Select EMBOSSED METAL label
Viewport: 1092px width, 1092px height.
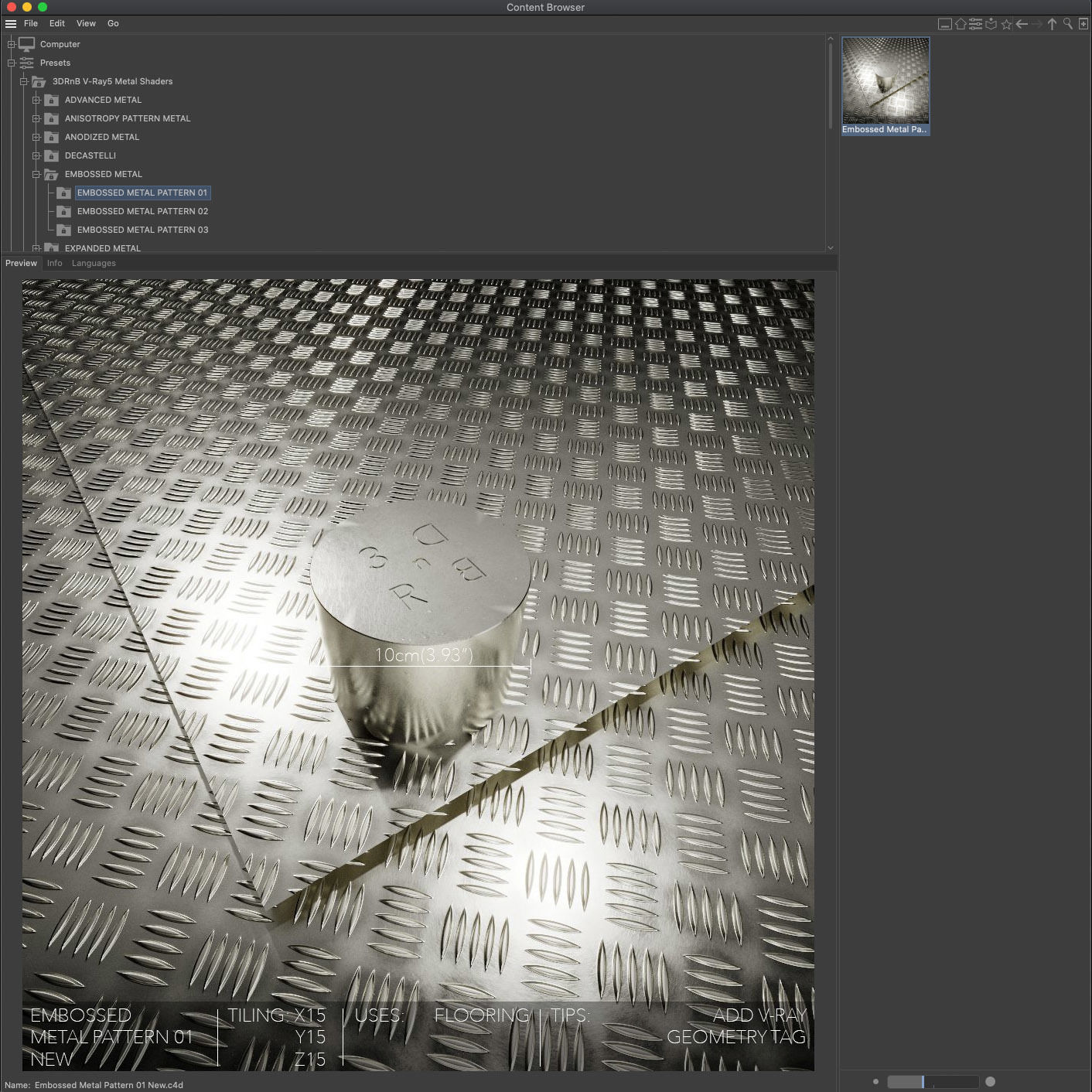coord(104,174)
